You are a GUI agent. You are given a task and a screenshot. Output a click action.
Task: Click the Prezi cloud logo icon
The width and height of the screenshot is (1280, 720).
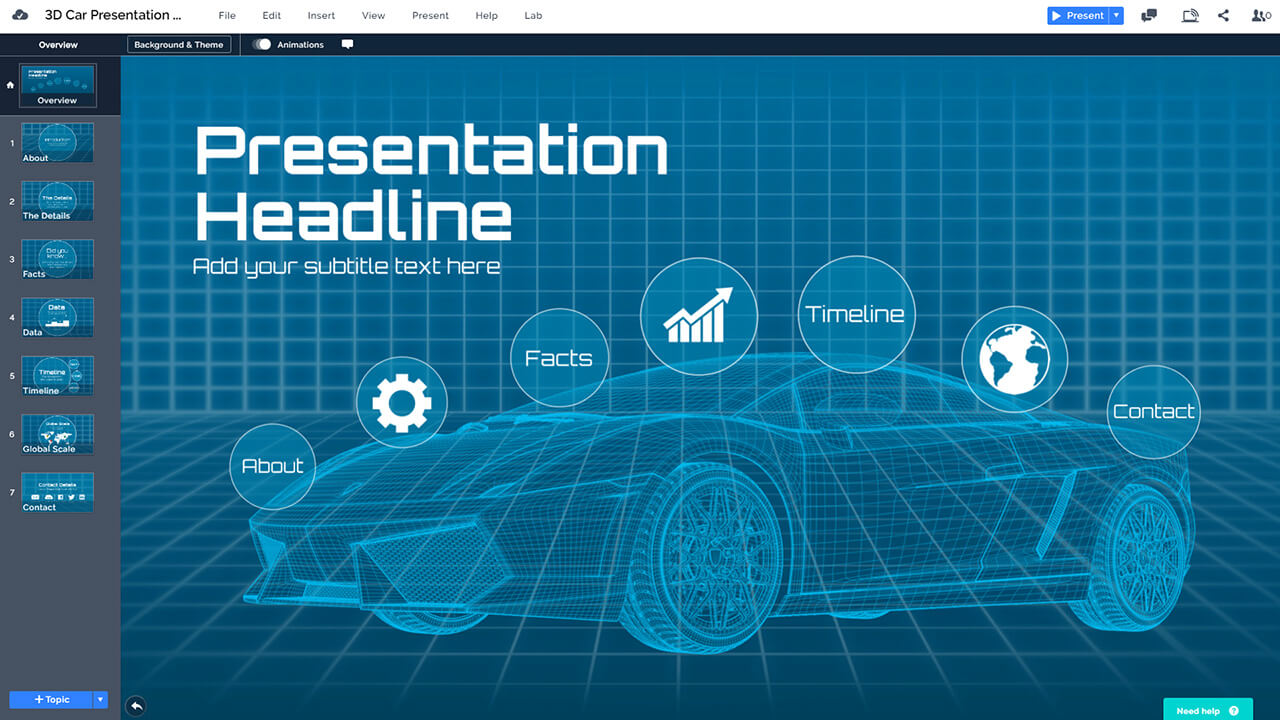[x=20, y=15]
